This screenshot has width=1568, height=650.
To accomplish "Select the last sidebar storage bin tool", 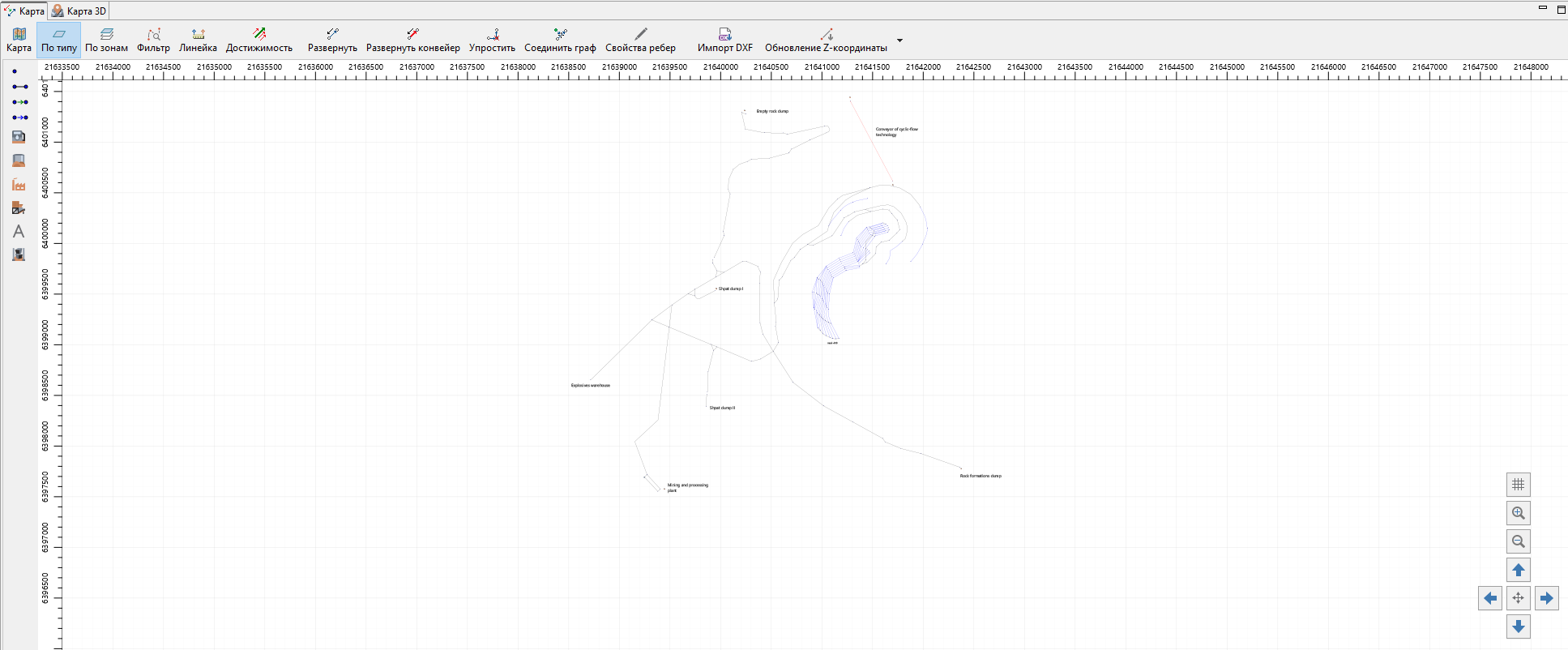I will (19, 254).
